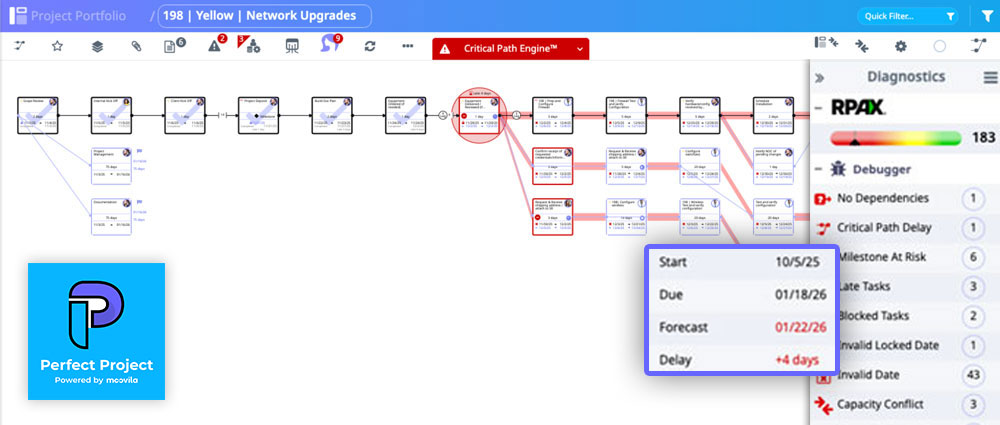1000x425 pixels.
Task: Select the Scope Review task card
Action: tap(38, 116)
